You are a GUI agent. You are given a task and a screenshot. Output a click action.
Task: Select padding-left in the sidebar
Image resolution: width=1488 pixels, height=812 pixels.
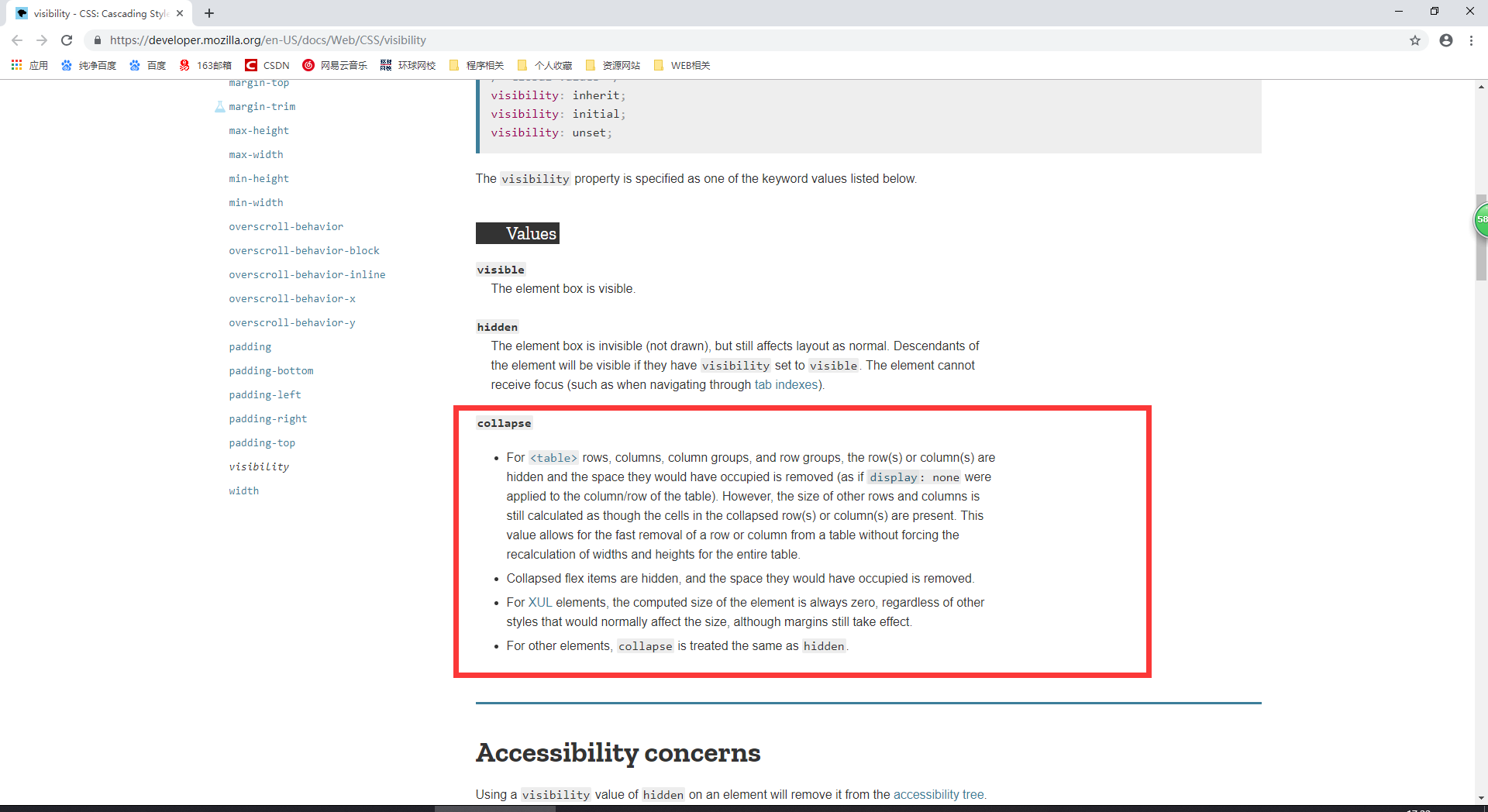click(x=264, y=394)
